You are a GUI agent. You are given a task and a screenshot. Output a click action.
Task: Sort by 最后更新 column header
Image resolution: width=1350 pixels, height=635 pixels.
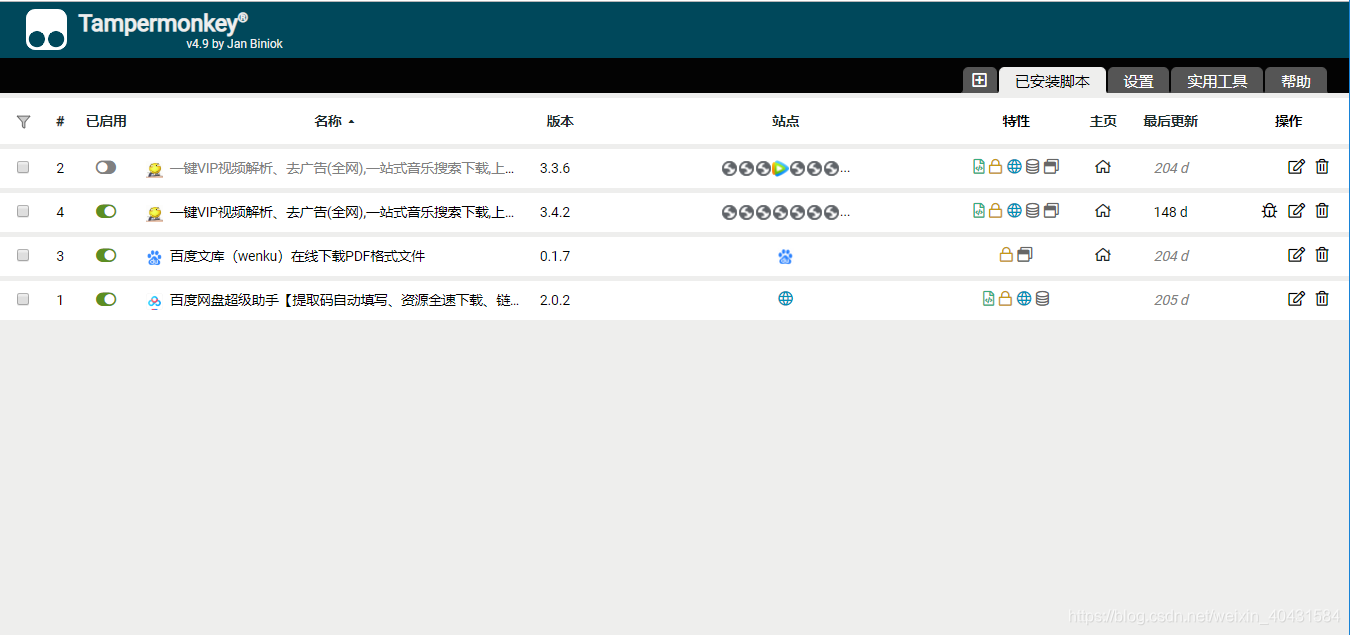click(x=1171, y=121)
